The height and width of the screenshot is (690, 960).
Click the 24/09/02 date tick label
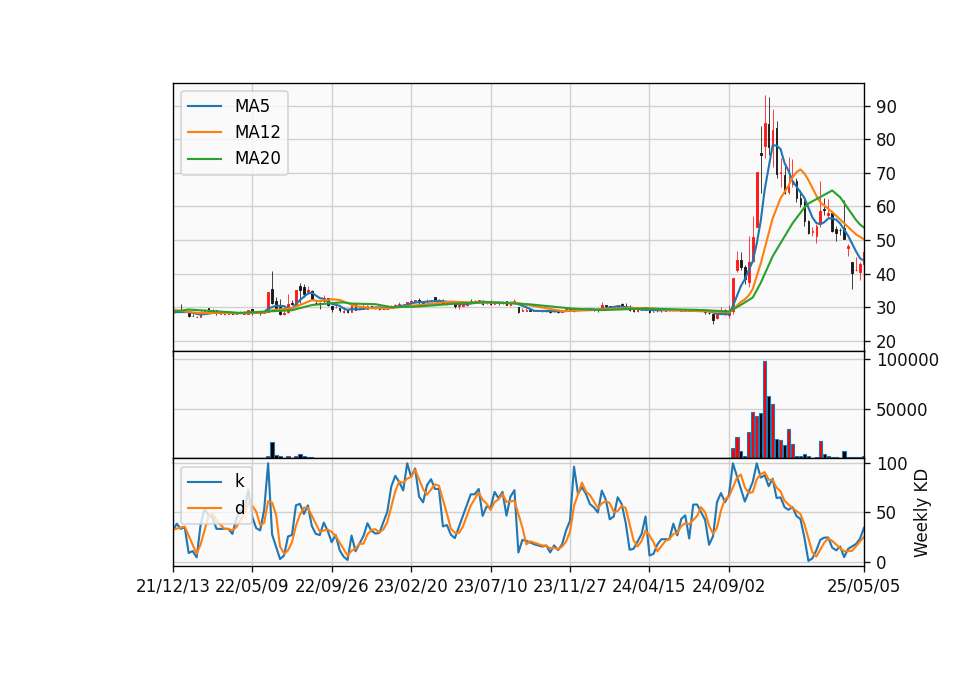point(729,586)
